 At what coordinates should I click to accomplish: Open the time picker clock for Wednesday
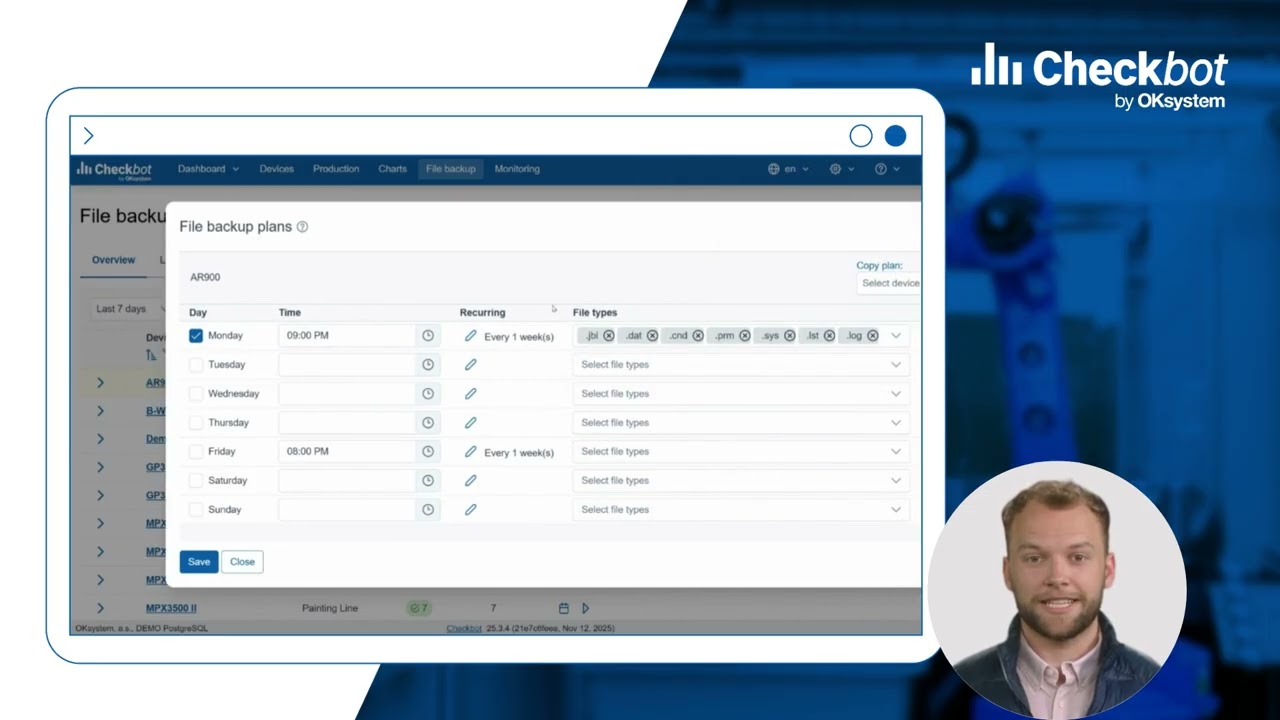coord(428,394)
